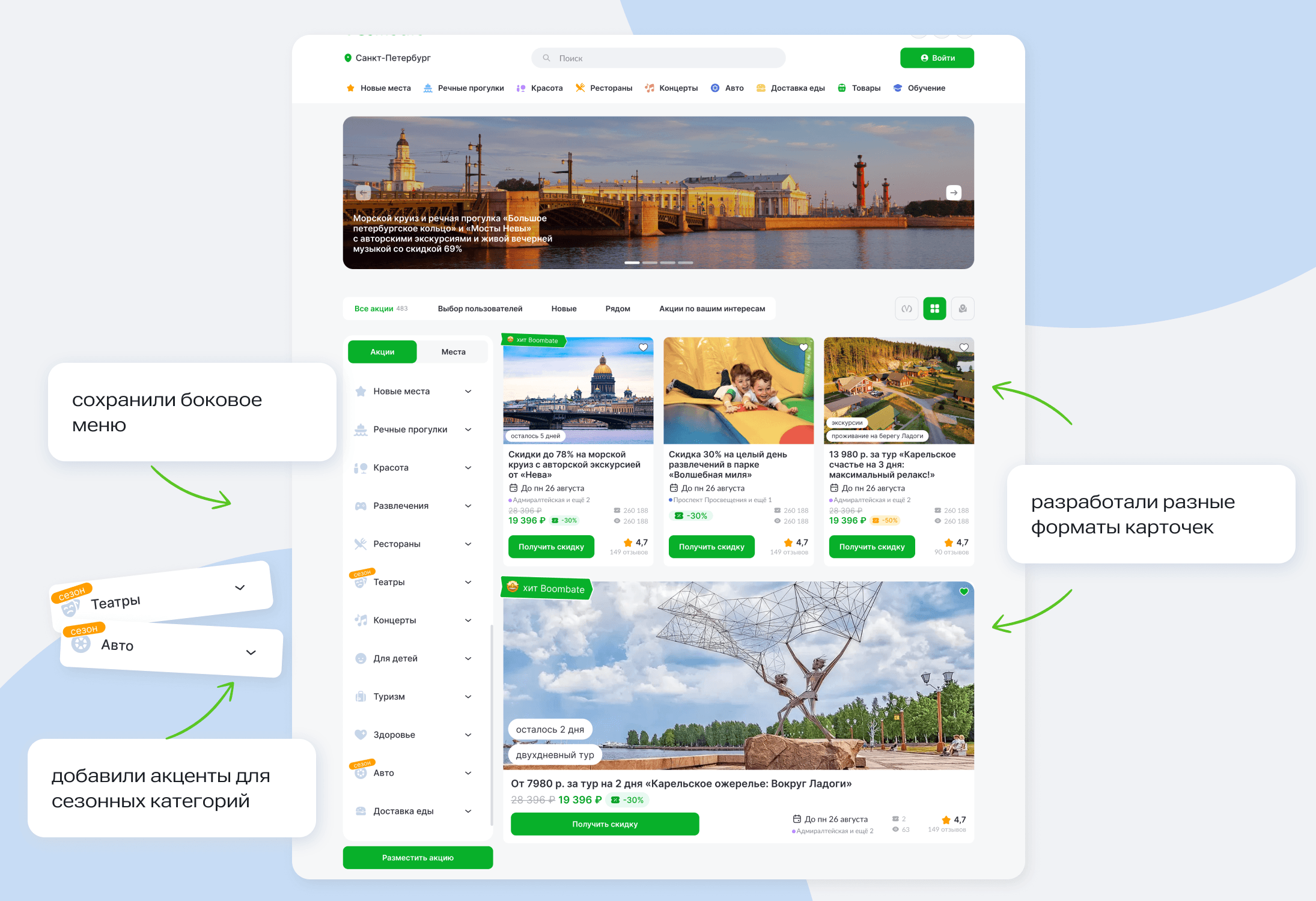Screen dimensions: 1316x901
Task: Click the Красота icon in top navigation
Action: 521,88
